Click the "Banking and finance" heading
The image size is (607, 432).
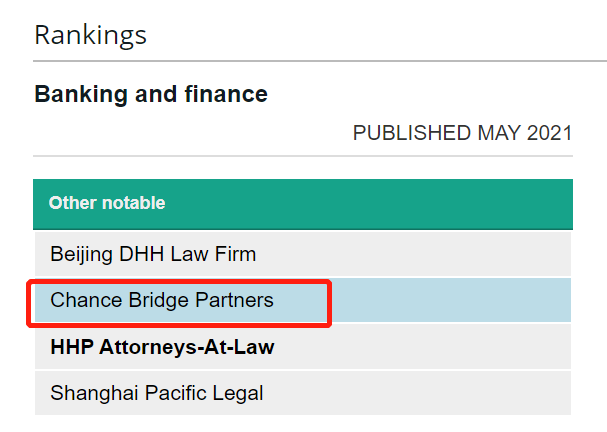(151, 94)
